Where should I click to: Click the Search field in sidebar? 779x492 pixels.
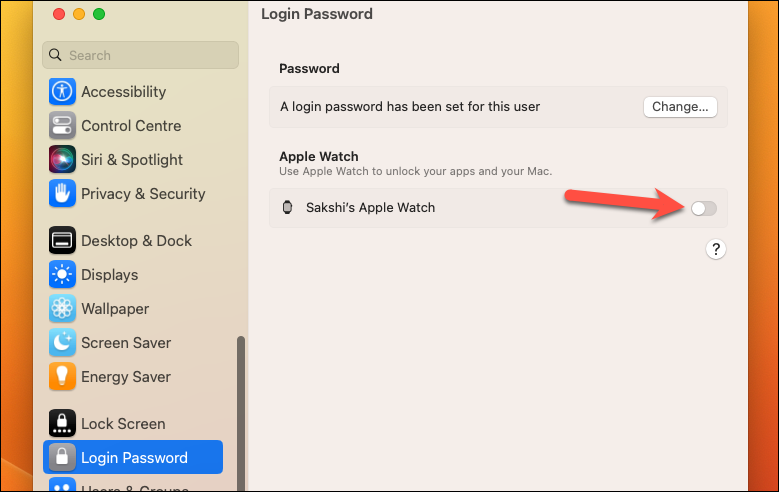tap(141, 55)
